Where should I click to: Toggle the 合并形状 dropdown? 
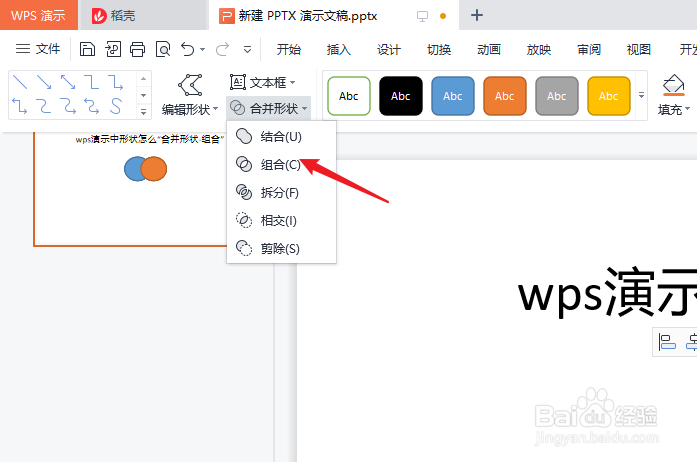[x=268, y=108]
